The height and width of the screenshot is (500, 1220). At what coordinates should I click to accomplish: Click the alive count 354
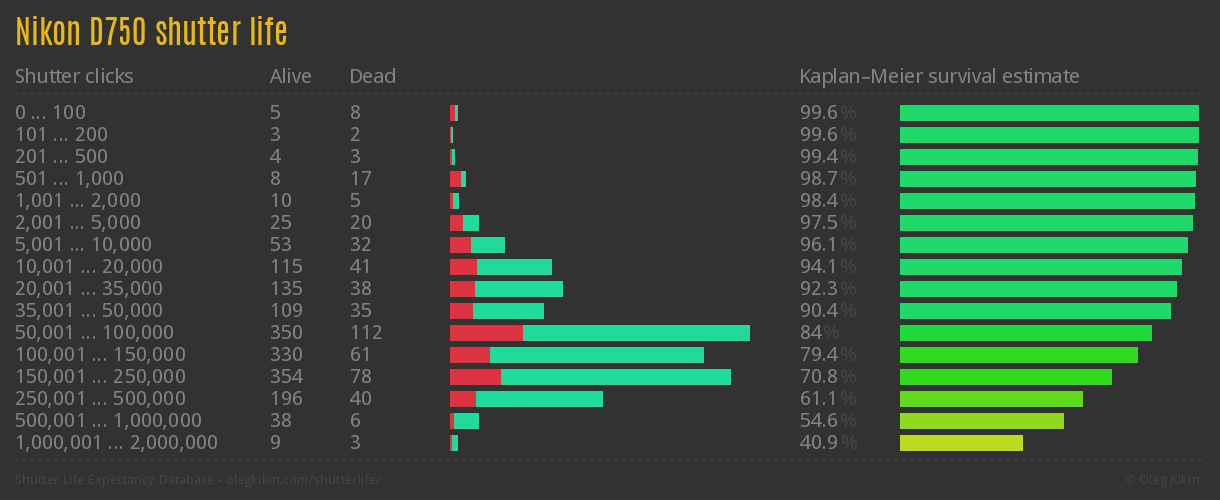pyautogui.click(x=286, y=377)
